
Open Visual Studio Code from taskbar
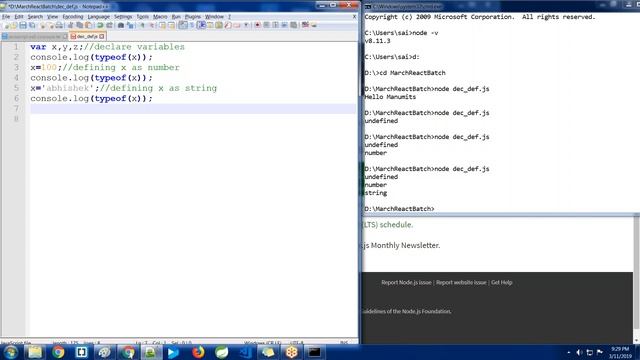click(x=245, y=352)
